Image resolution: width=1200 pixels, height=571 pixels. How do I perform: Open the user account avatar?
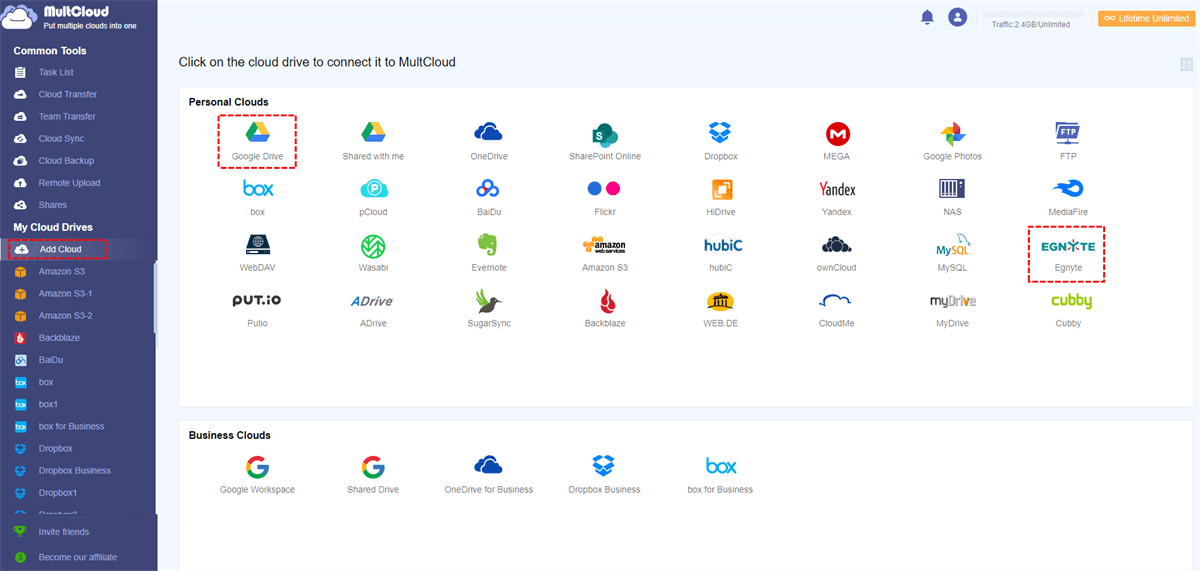pos(958,17)
